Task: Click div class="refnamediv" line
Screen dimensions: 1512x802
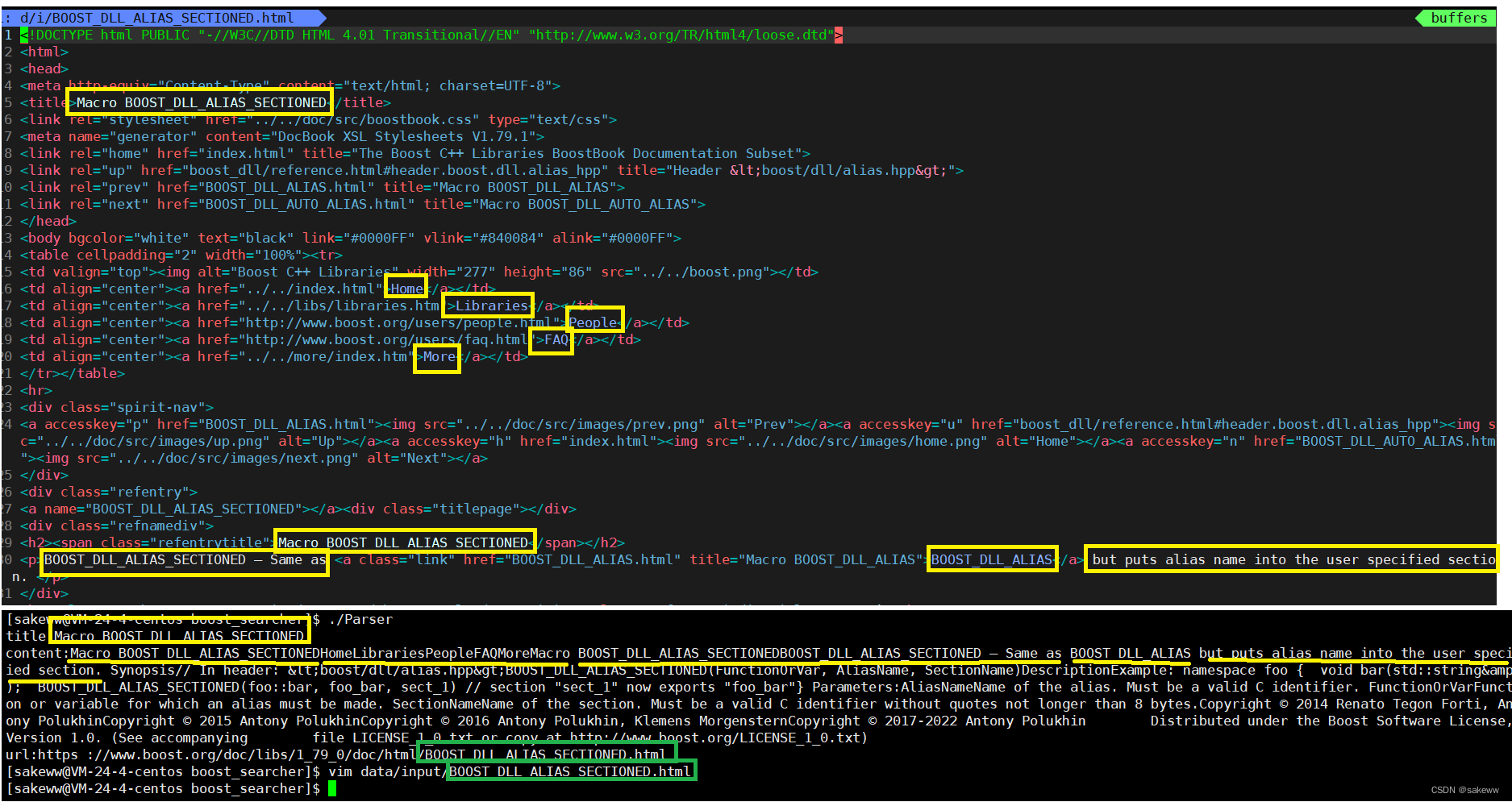Action: pyautogui.click(x=117, y=526)
